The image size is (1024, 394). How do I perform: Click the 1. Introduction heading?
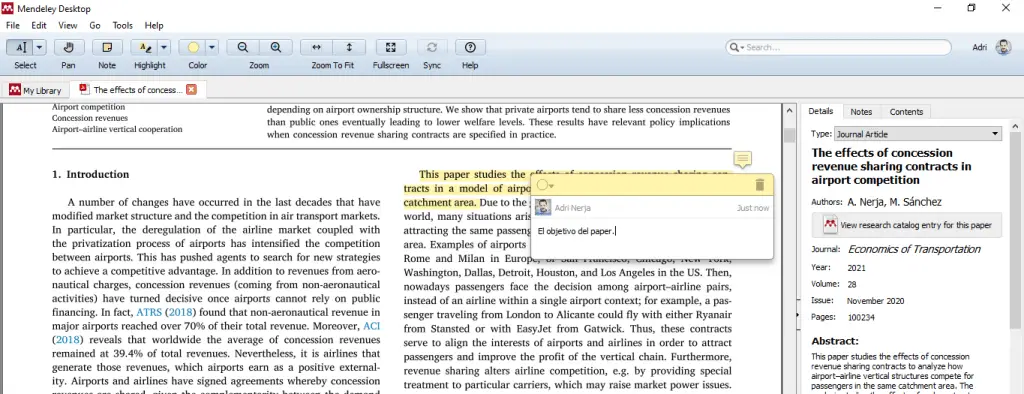pos(91,174)
